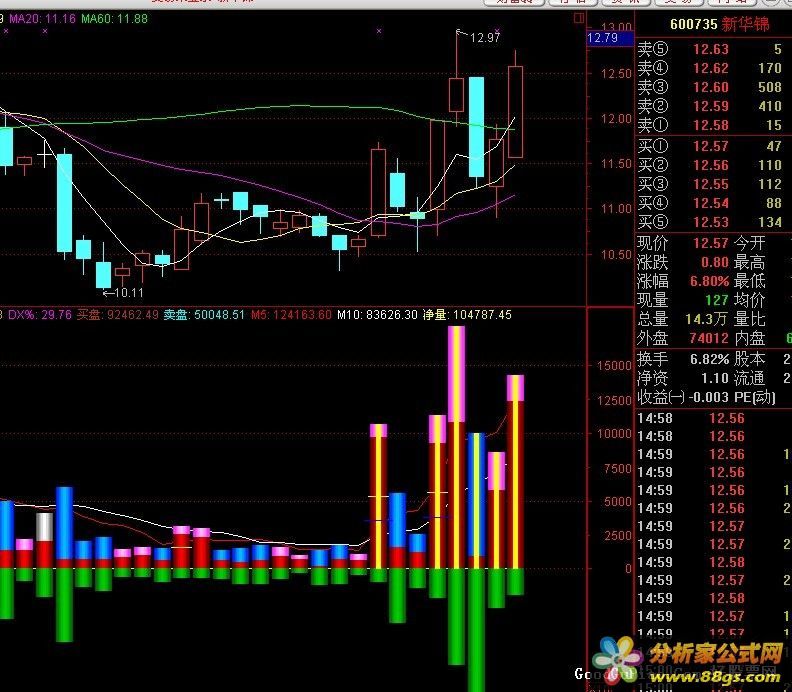Click the DX%: 29.76 indicator label
This screenshot has height=692, width=792.
tap(40, 315)
